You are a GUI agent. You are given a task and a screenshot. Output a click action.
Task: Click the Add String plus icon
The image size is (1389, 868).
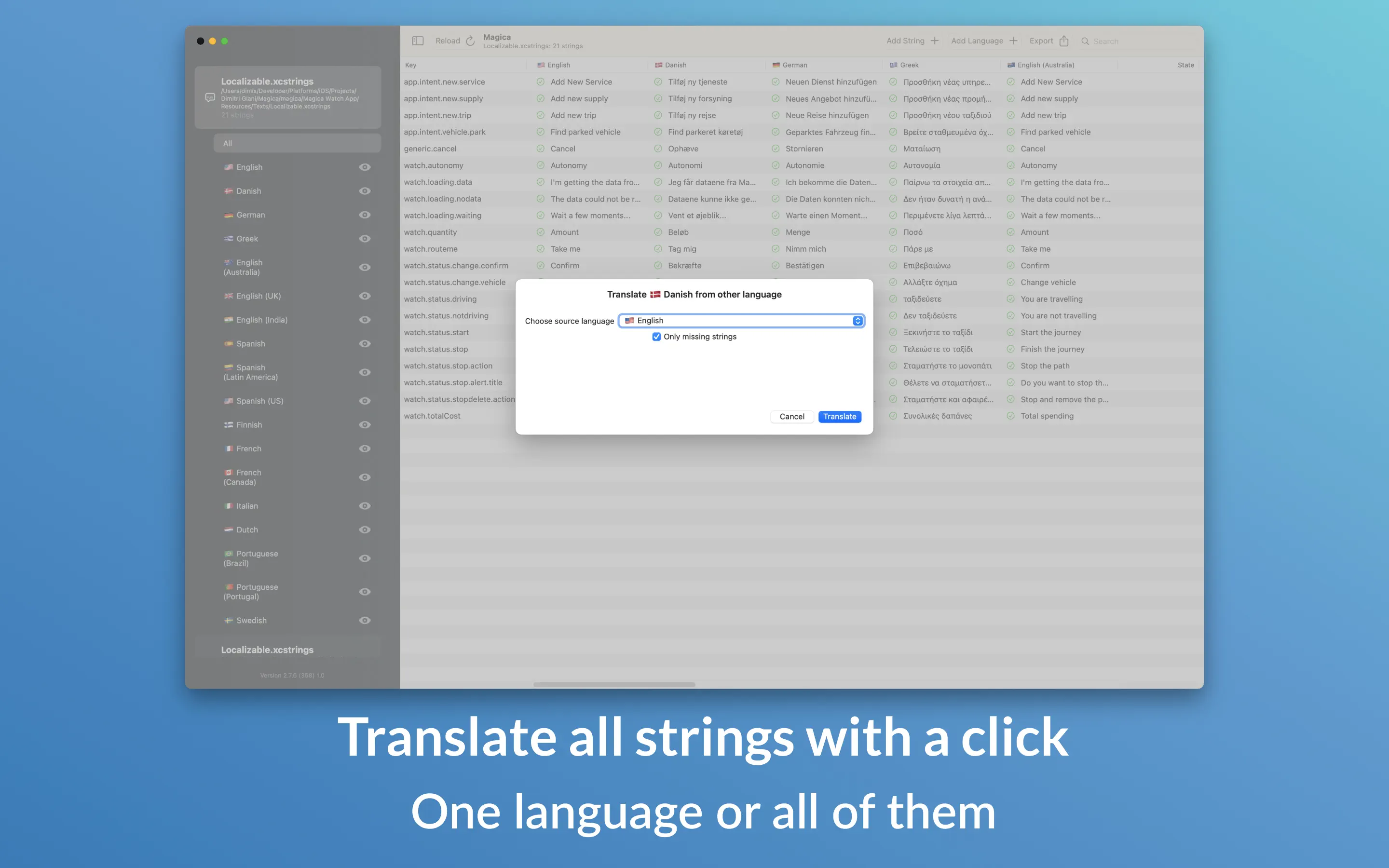[x=934, y=41]
